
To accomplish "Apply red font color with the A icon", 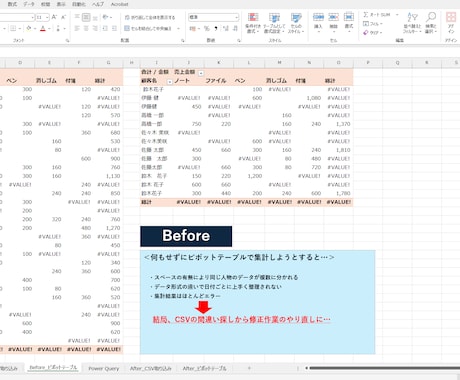I will click(43, 29).
